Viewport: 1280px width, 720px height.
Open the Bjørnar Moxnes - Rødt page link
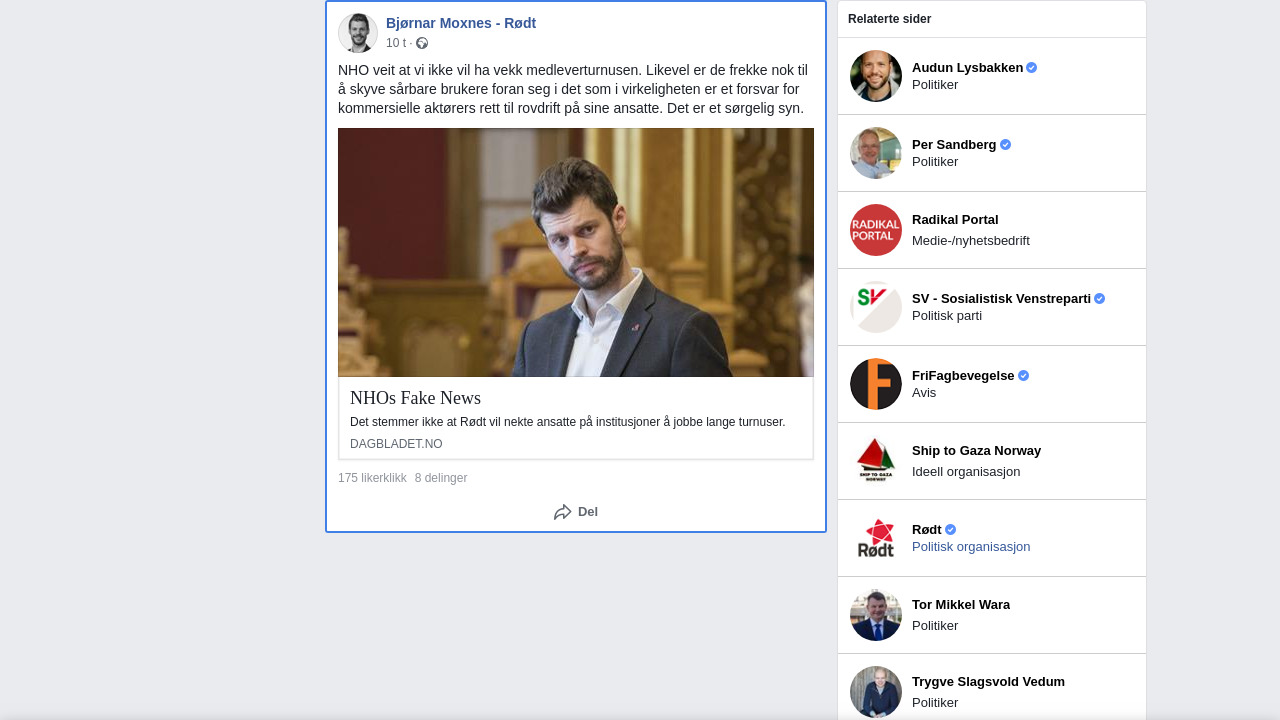(461, 23)
